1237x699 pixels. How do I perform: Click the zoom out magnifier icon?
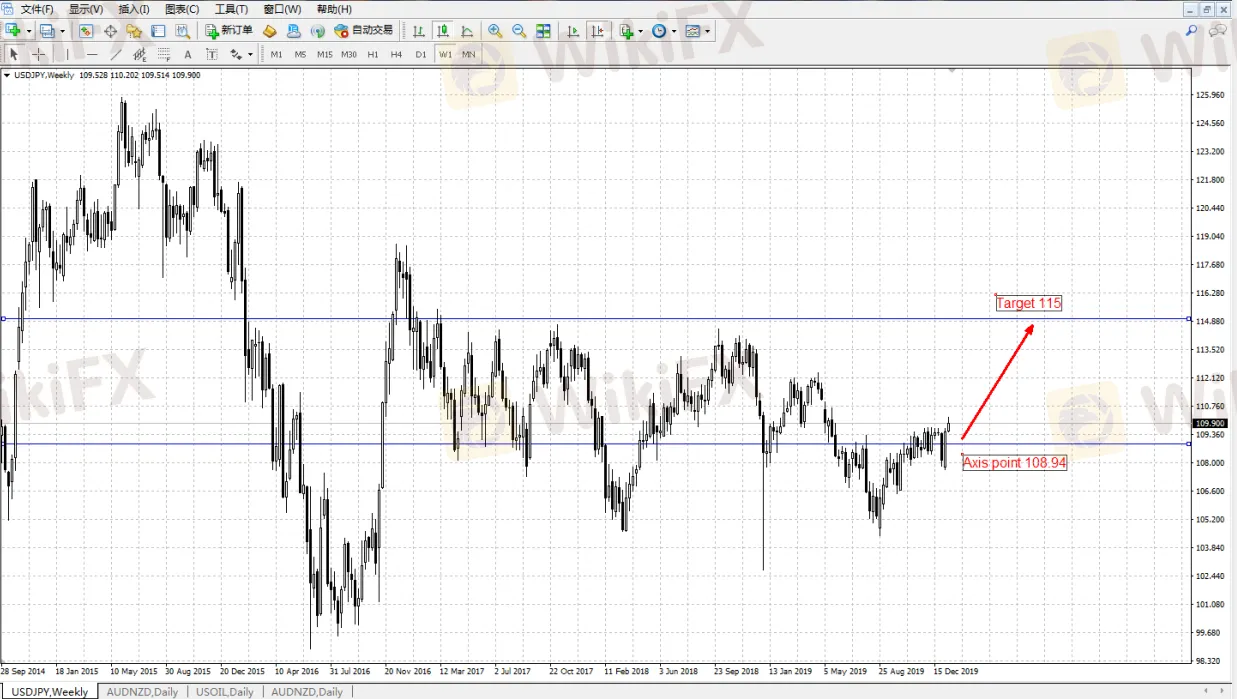519,31
